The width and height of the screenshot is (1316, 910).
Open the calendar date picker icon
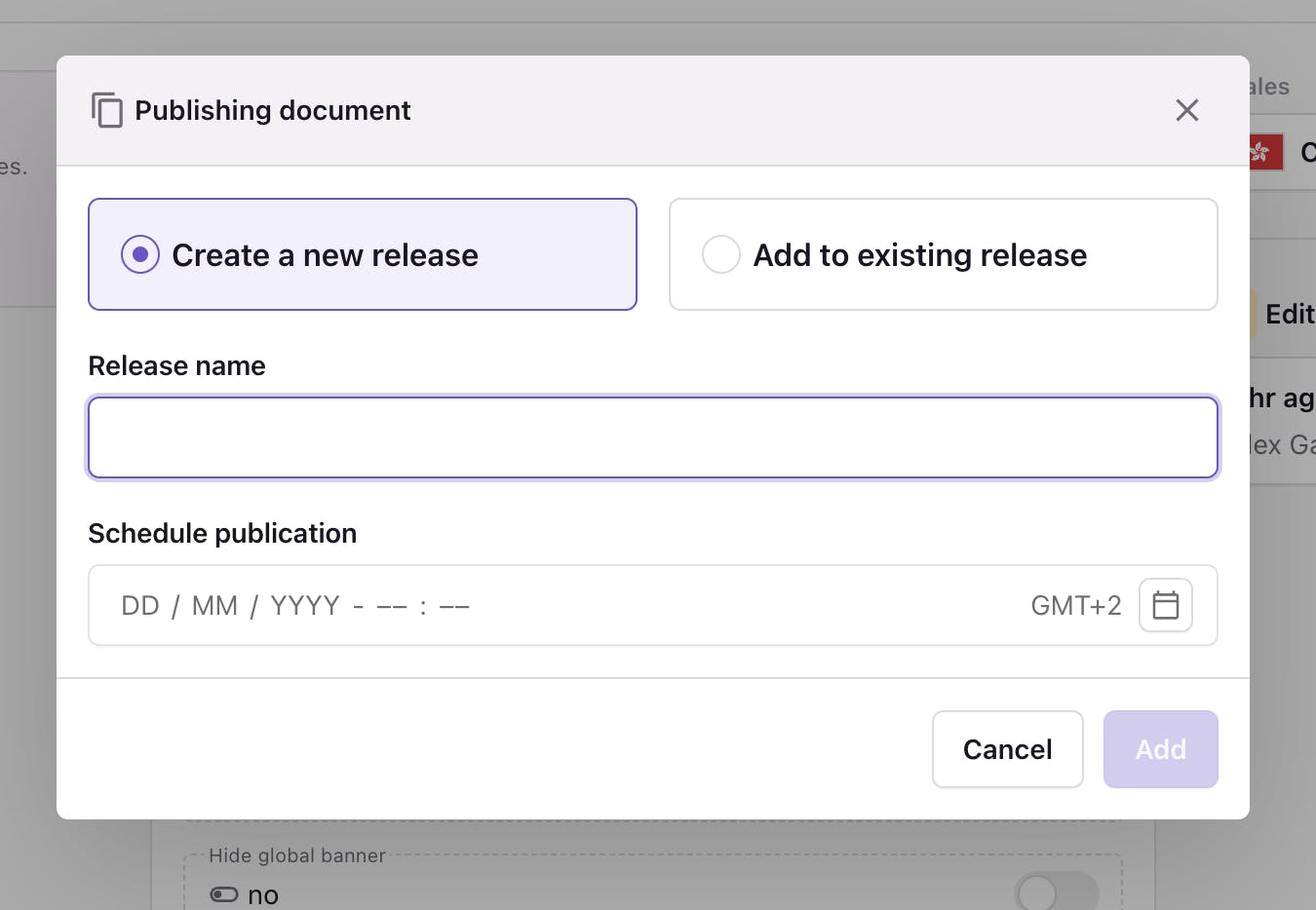[1165, 605]
